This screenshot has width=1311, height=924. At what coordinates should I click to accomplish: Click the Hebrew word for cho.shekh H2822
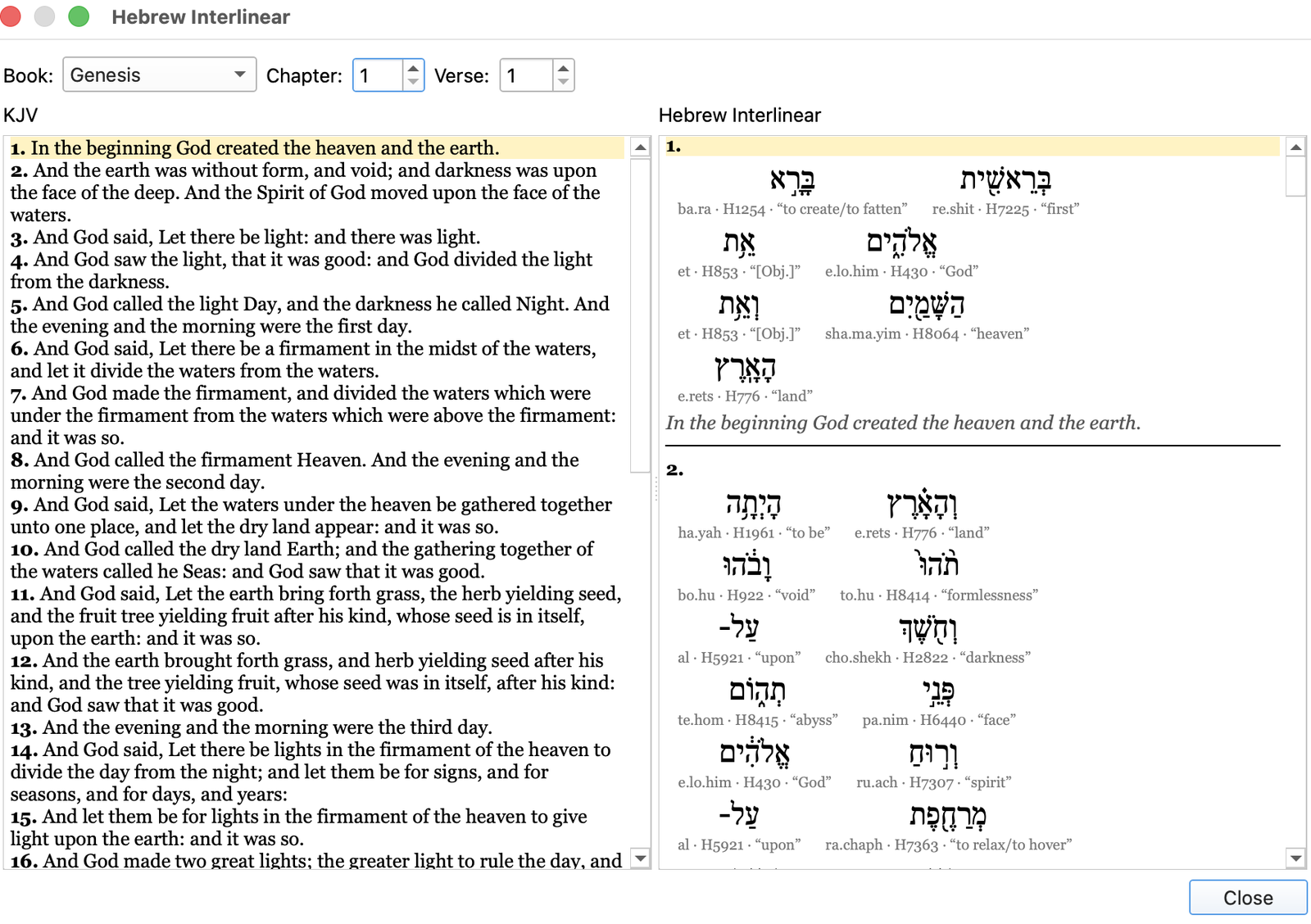pyautogui.click(x=928, y=628)
